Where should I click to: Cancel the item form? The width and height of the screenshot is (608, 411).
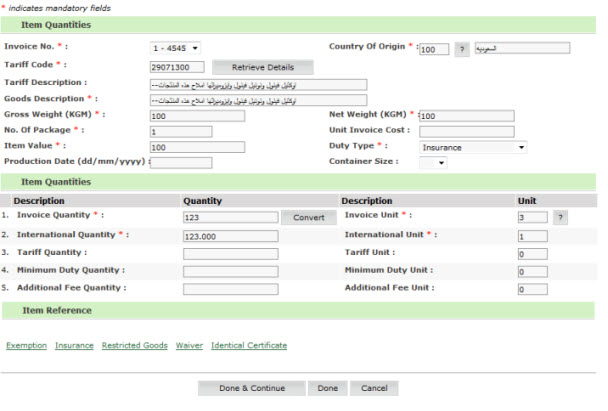(x=374, y=388)
